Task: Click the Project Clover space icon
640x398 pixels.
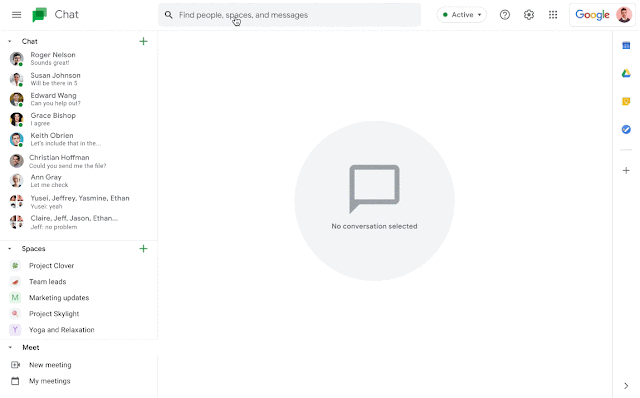Action: (x=15, y=266)
